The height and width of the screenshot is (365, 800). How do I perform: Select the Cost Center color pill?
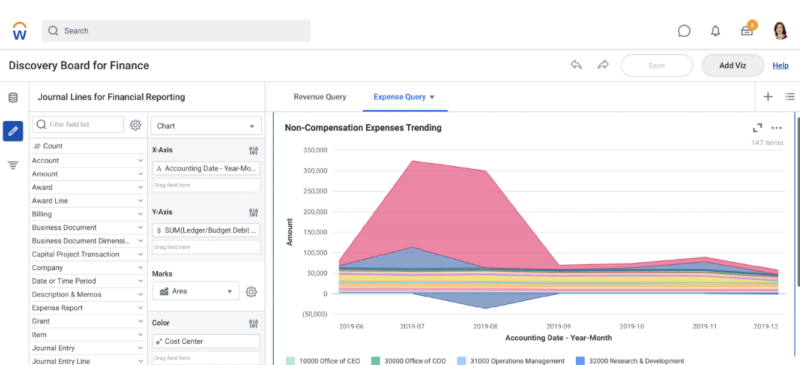[x=206, y=341]
